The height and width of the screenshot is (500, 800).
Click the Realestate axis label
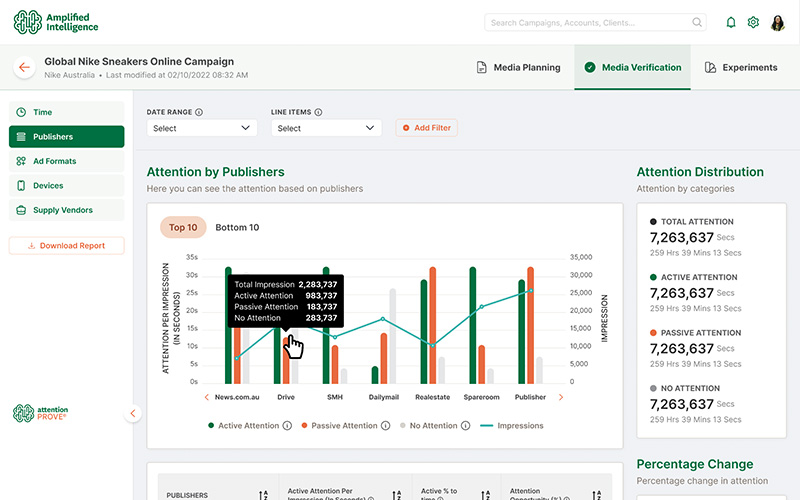click(x=433, y=397)
